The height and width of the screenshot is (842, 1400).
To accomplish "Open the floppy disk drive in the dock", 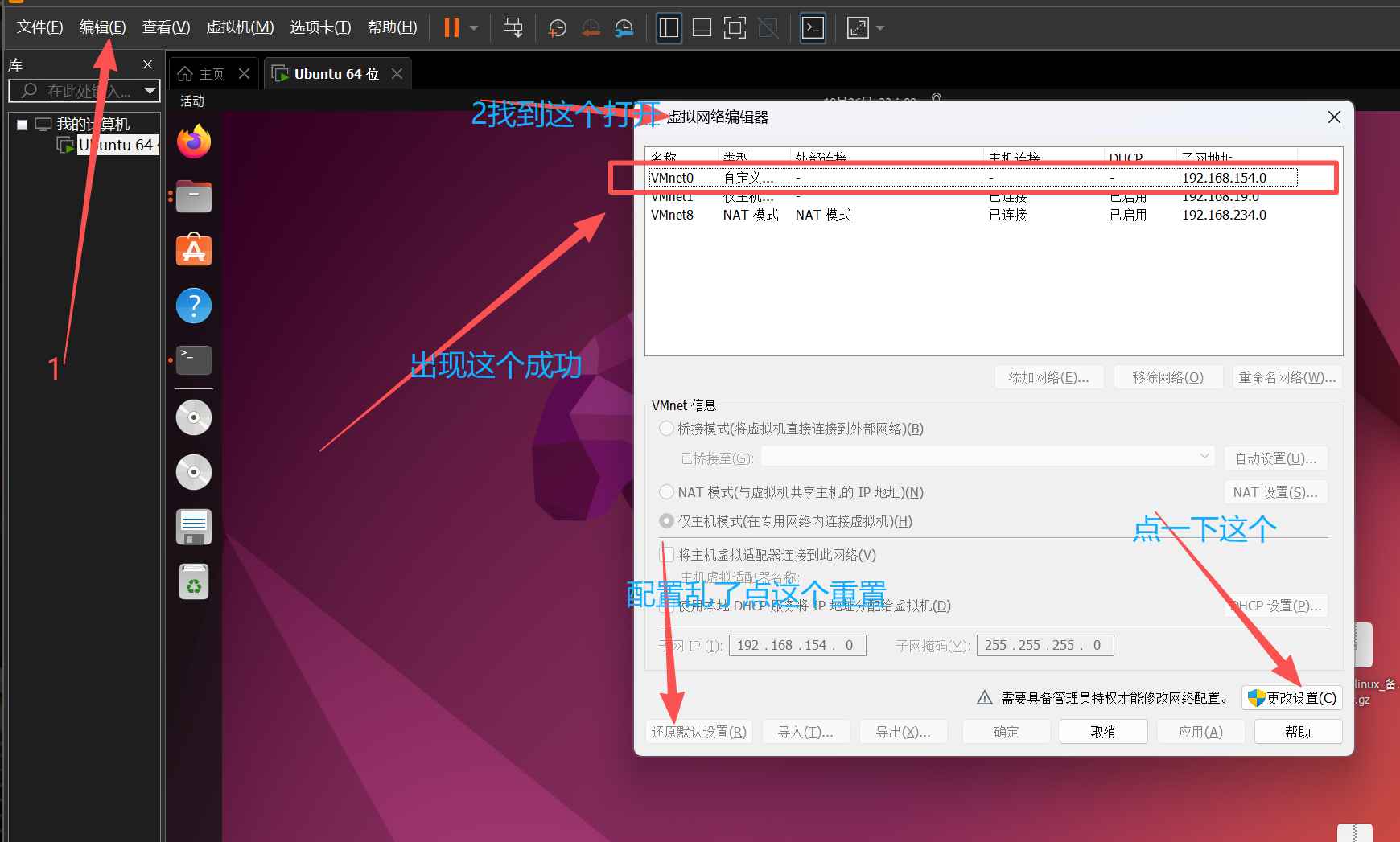I will click(x=194, y=528).
